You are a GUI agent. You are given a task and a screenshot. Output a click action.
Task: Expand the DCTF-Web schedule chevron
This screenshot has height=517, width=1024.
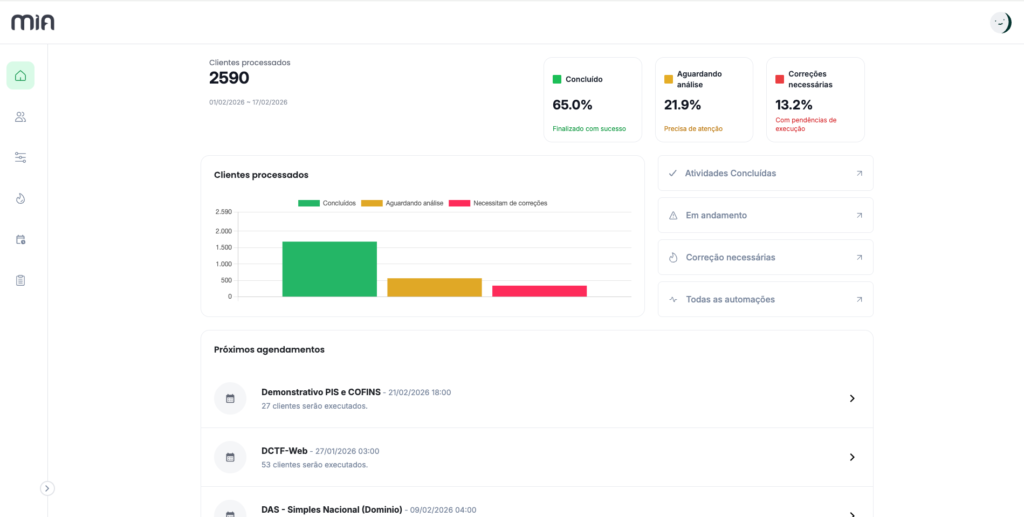point(852,457)
